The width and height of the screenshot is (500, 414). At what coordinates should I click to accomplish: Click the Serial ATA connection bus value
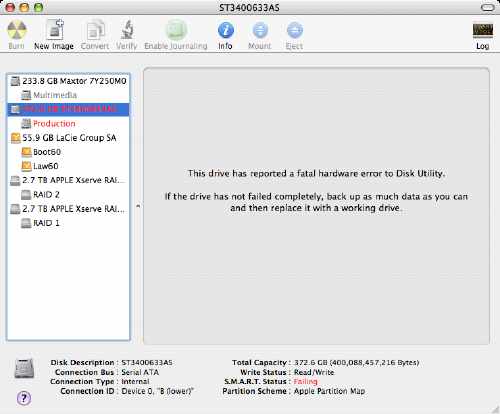140,372
